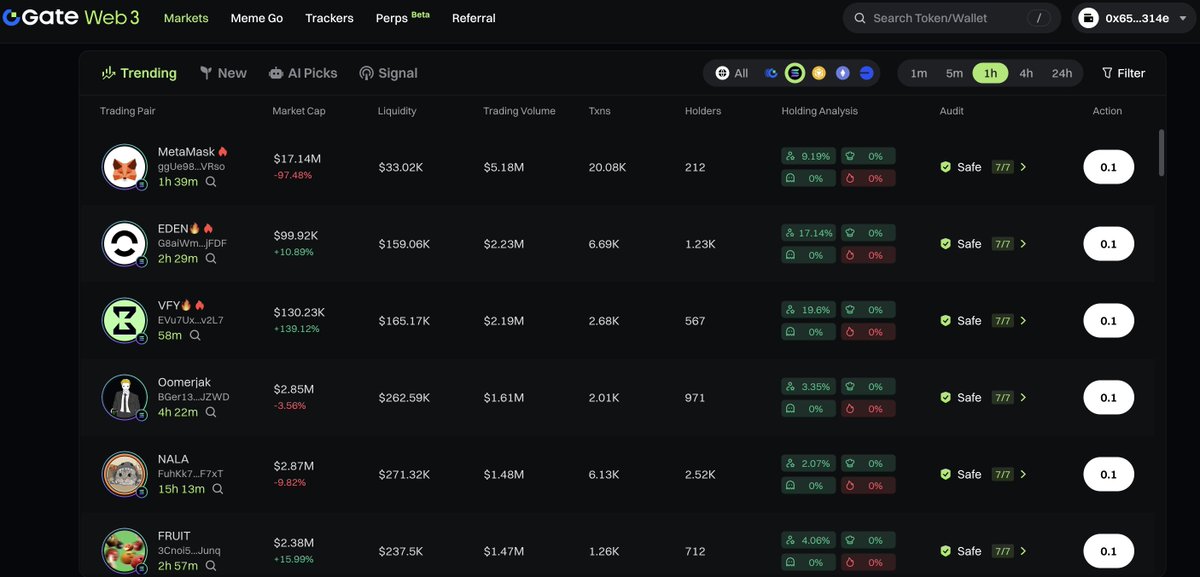Viewport: 1200px width, 577px height.
Task: Select the All chains filter
Action: [732, 73]
